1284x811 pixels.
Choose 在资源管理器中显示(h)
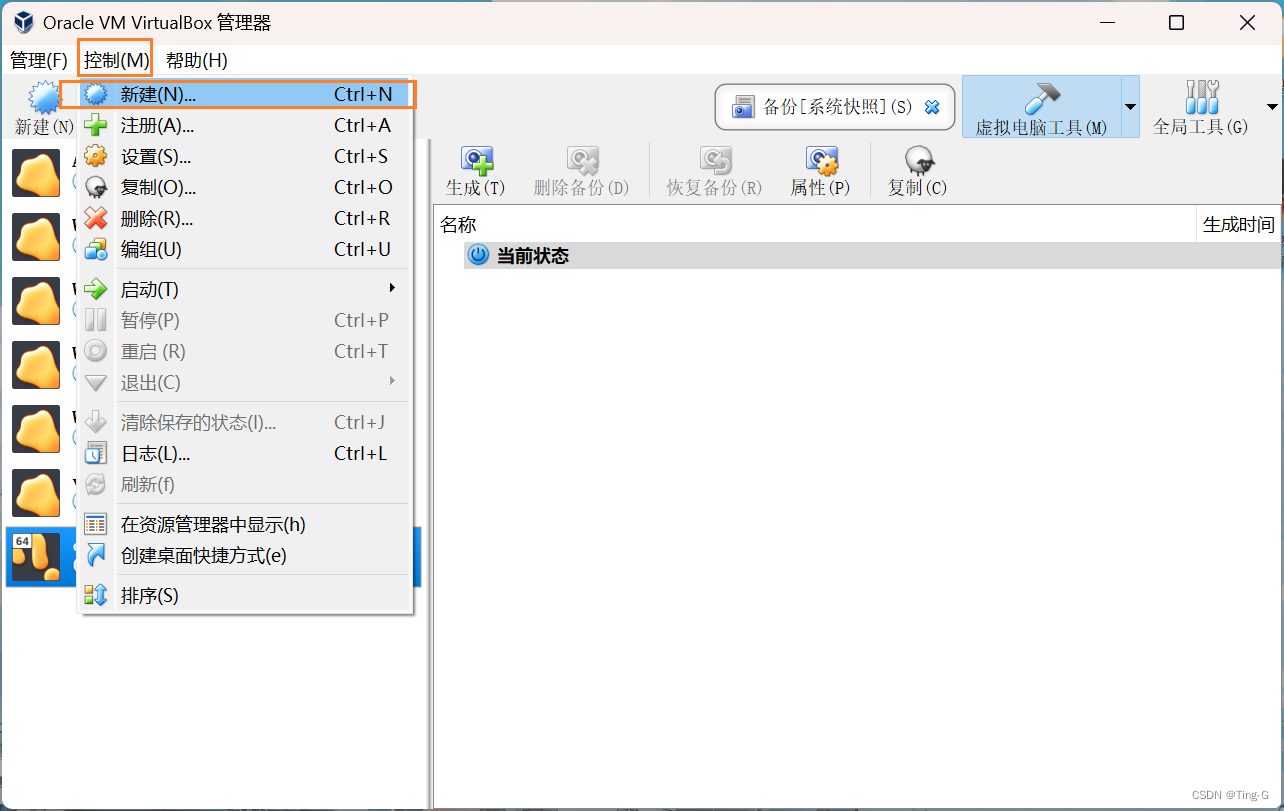pyautogui.click(x=245, y=524)
